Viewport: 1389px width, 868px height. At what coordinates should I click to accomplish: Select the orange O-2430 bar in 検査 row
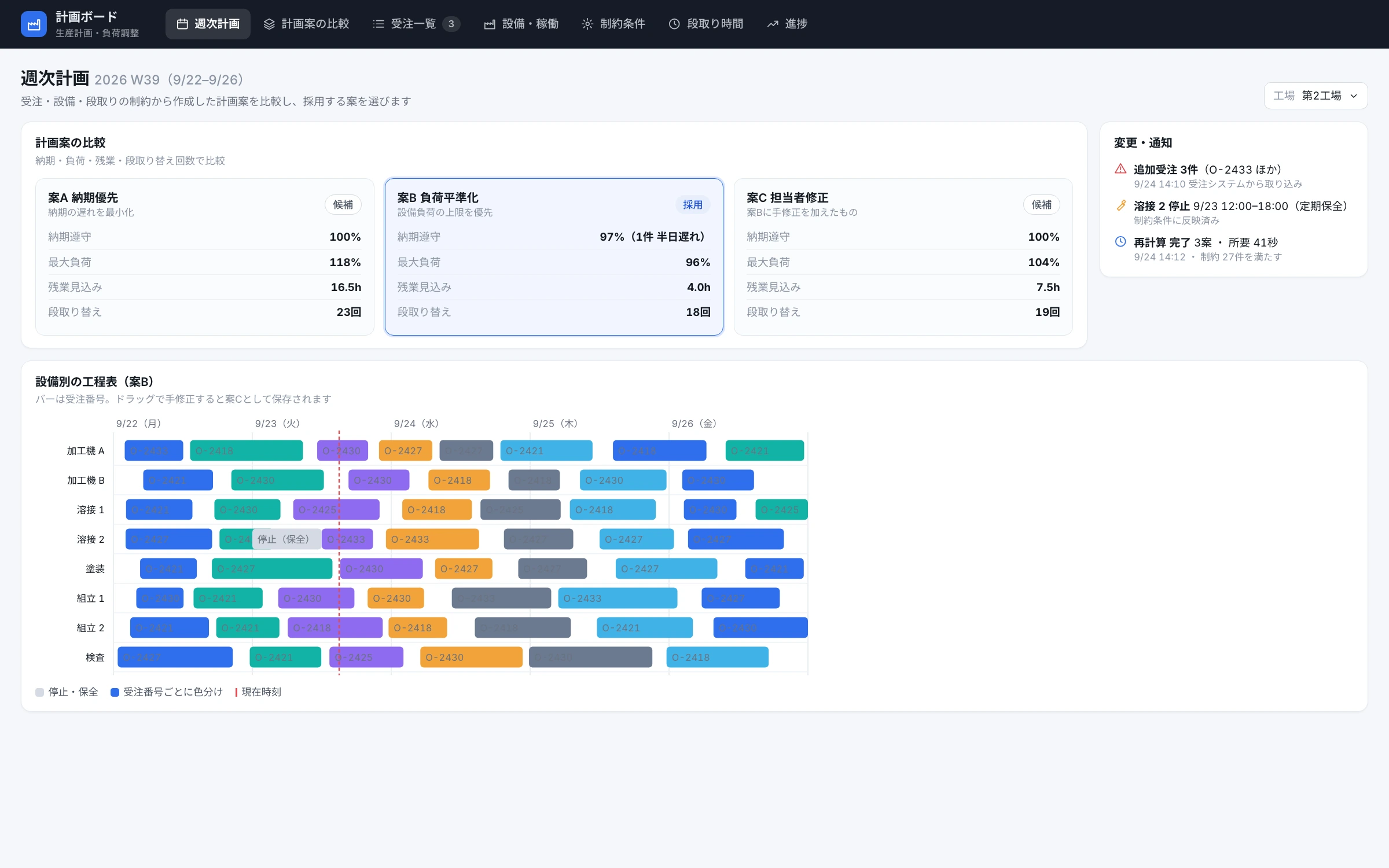pos(471,657)
